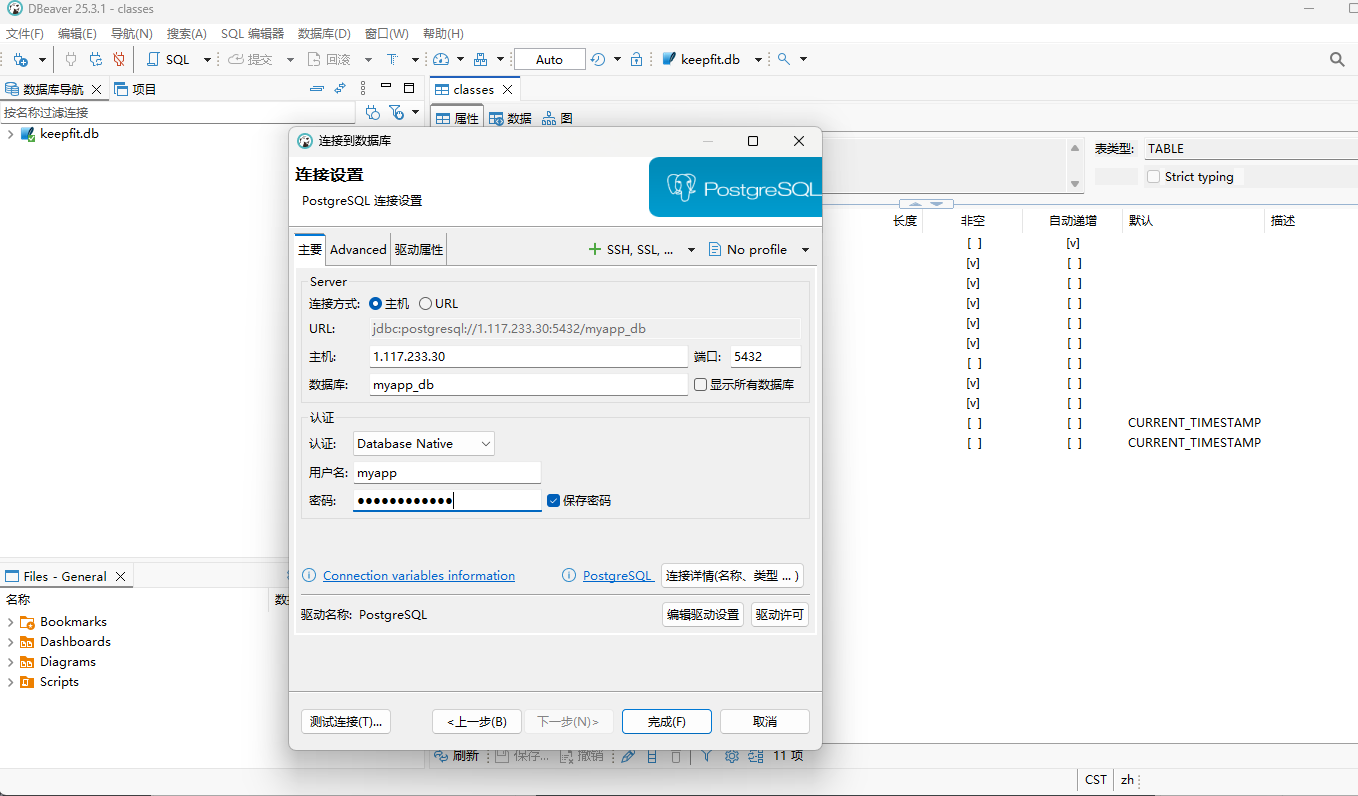Screen dimensions: 1358x796
Task: Click the reconnect icon in main toolbar
Action: pyautogui.click(x=96, y=59)
